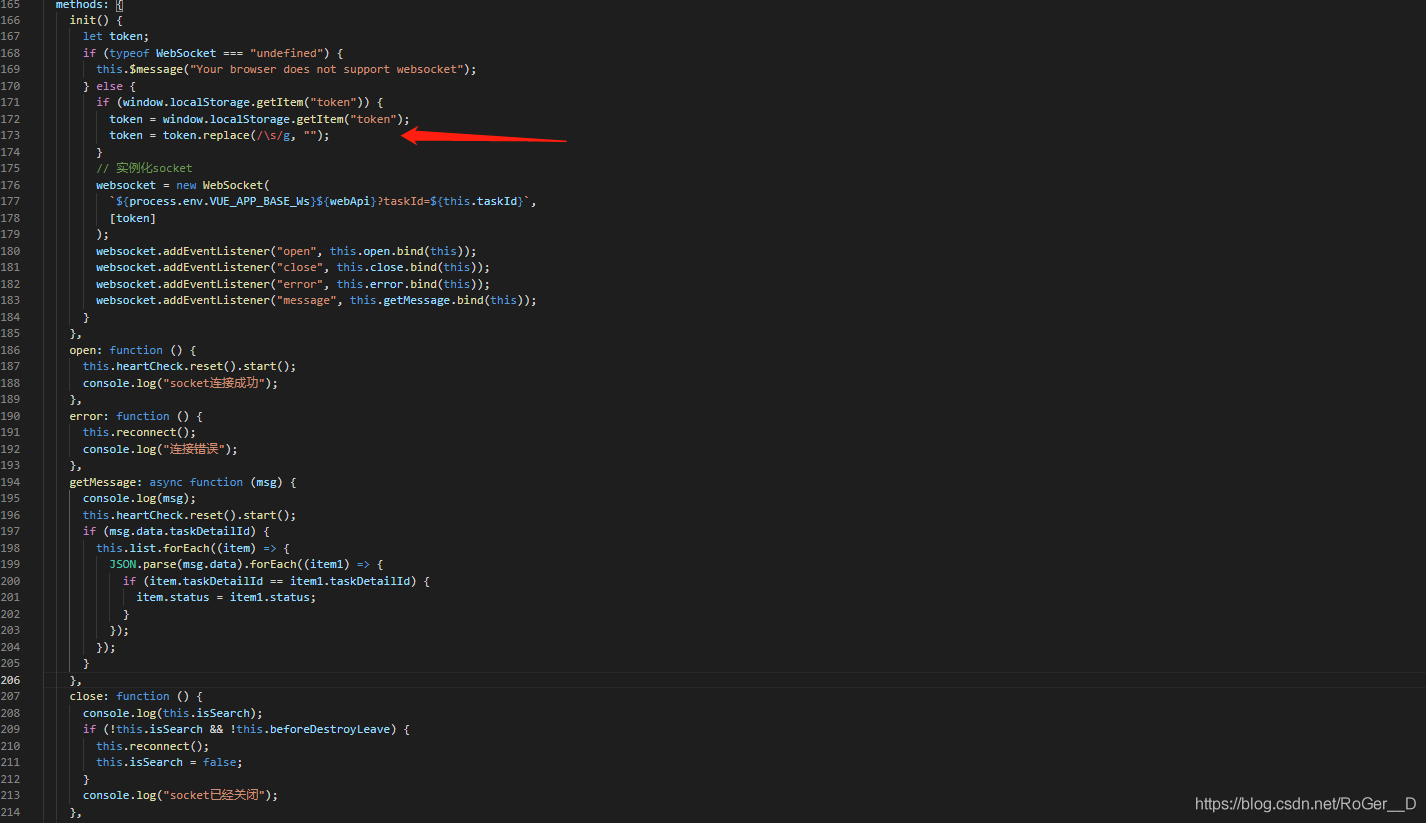This screenshot has height=823, width=1426.
Task: Click the console.log(this.isSearch); statement
Action: 173,713
